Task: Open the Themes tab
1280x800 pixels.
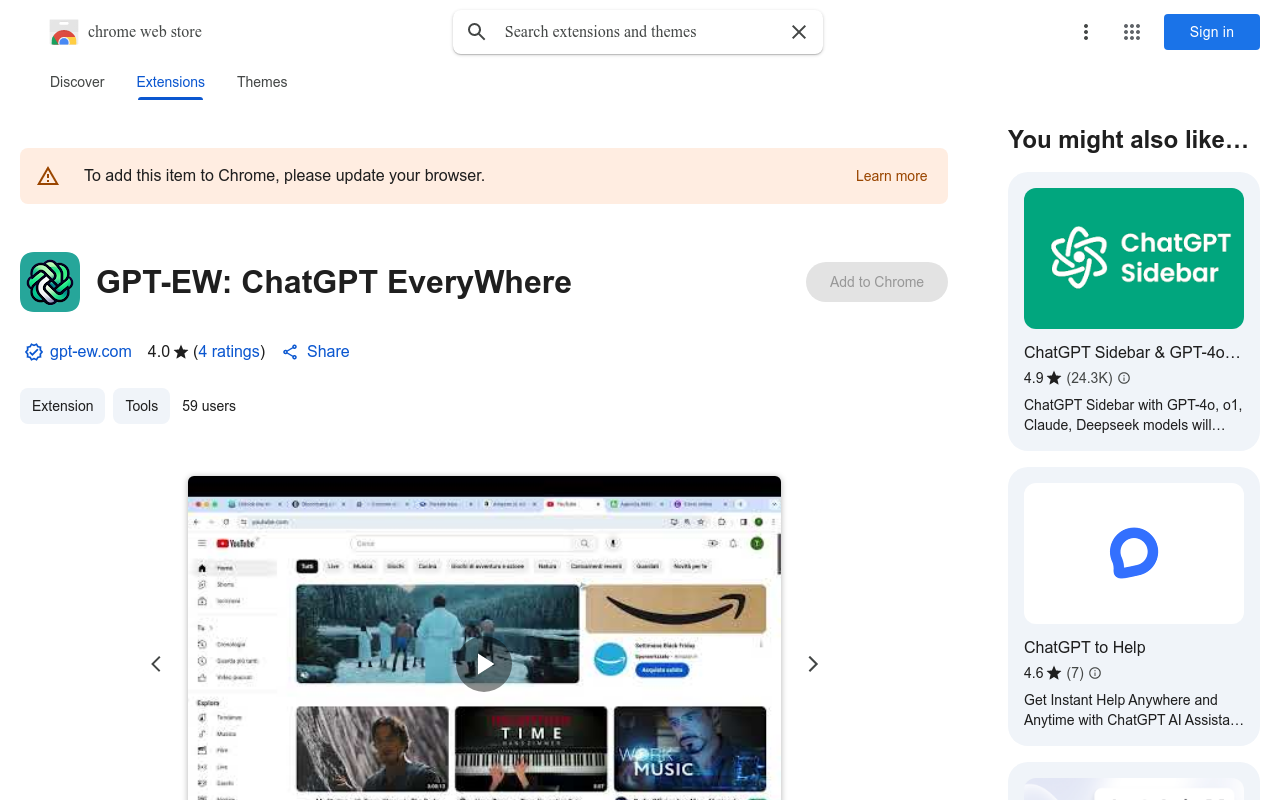Action: (x=262, y=82)
